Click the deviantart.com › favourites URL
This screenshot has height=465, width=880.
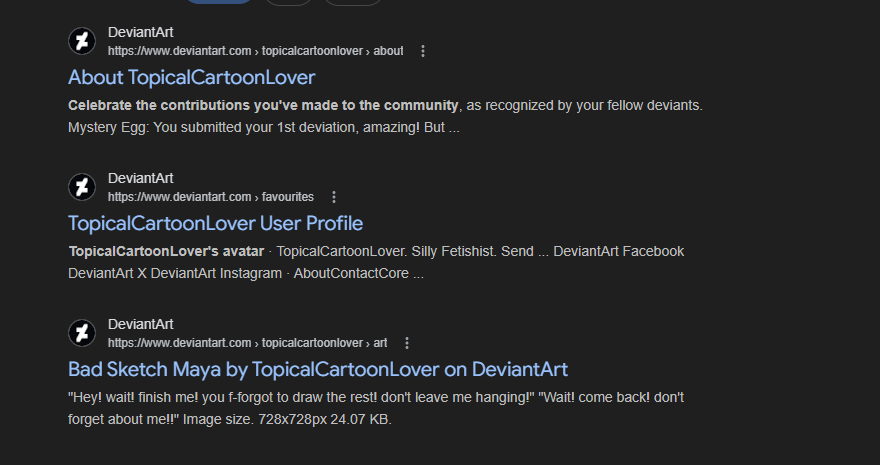click(210, 197)
